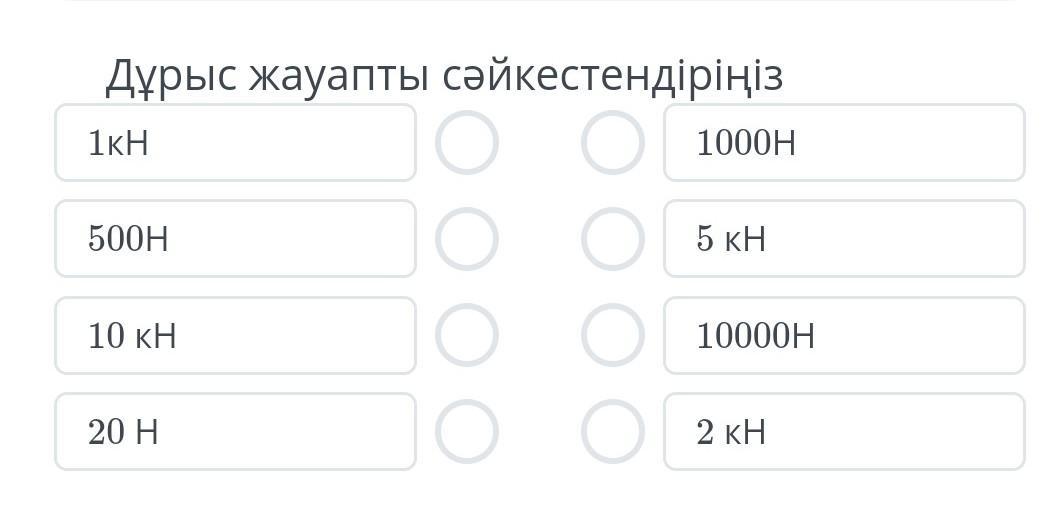Click the 1кН answer box
1047x528 pixels.
235,142
